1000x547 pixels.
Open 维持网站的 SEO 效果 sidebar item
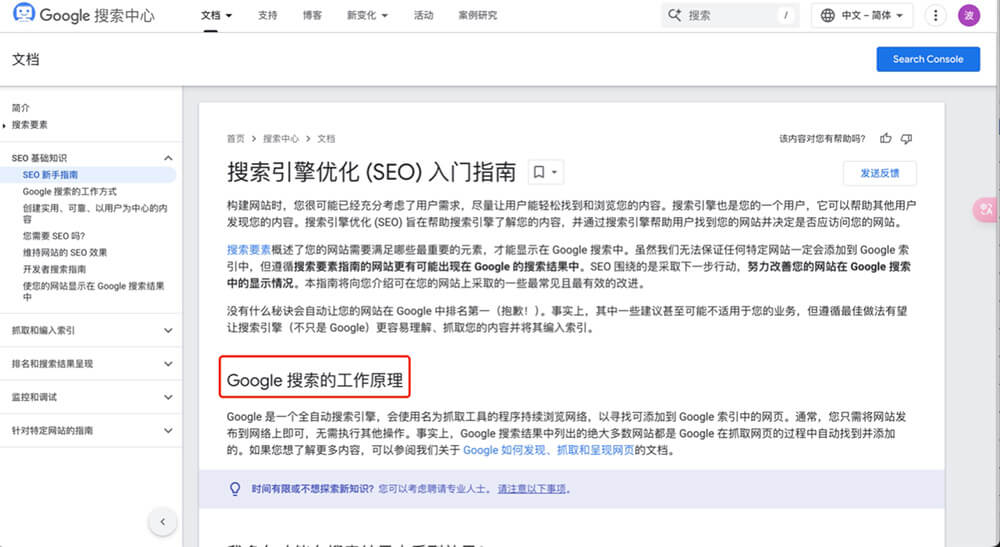tap(64, 252)
